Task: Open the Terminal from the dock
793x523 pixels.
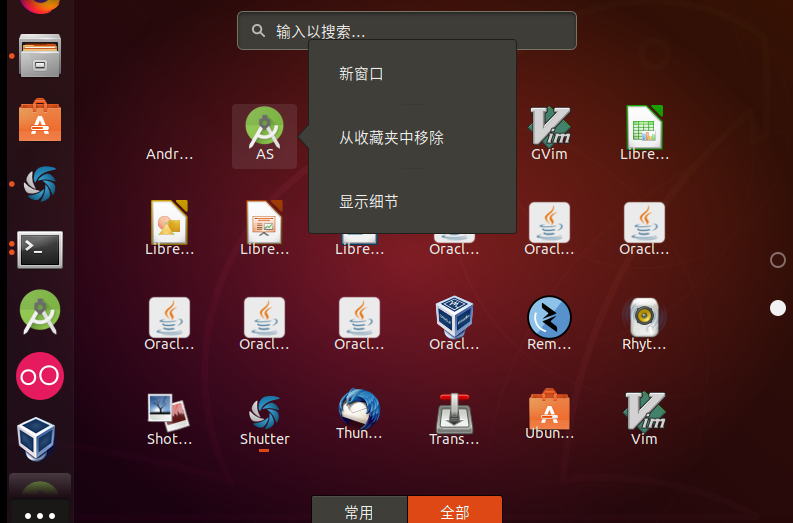Action: [40, 249]
